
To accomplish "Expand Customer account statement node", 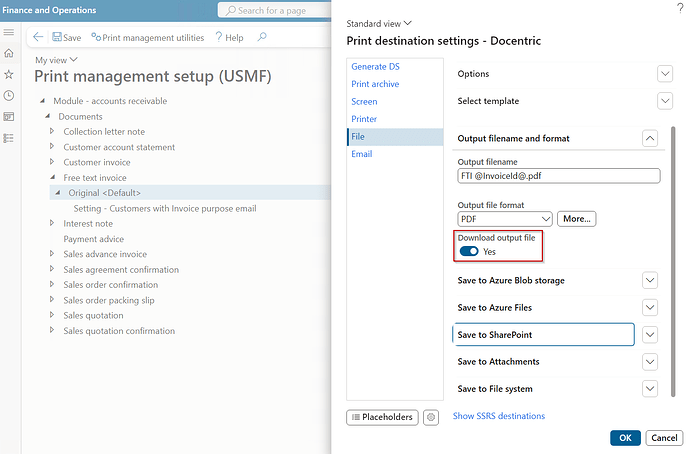I will click(52, 146).
